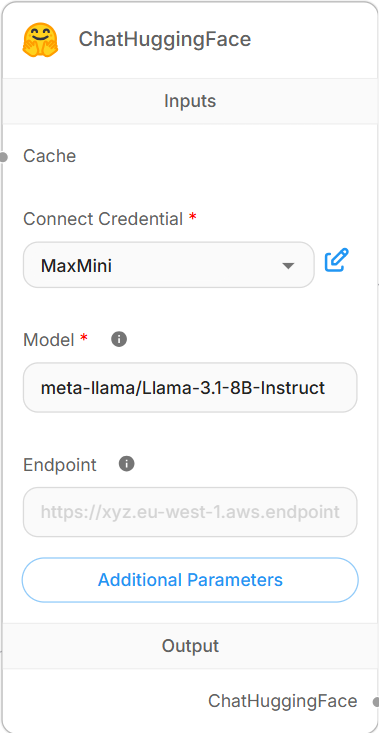The image size is (379, 733).
Task: Click the ChatHuggingFace output label
Action: coord(283,701)
